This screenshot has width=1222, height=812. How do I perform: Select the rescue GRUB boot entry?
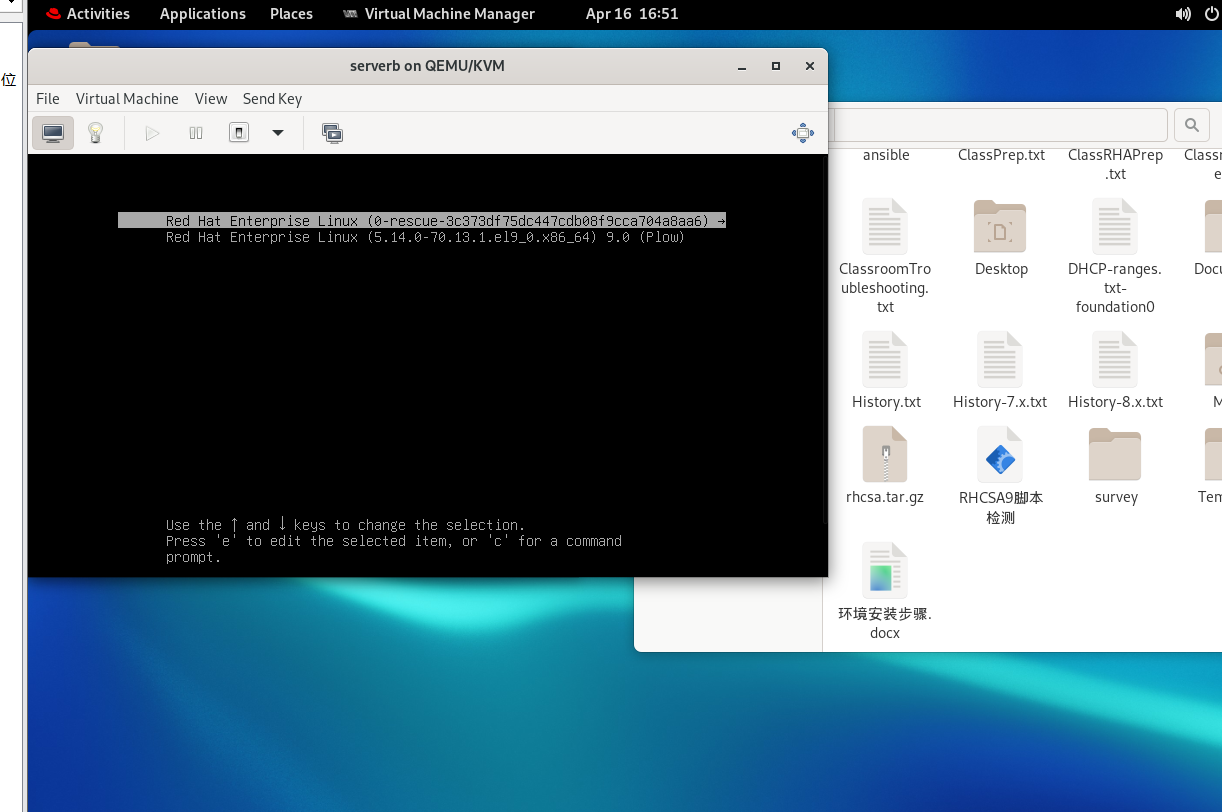click(x=422, y=221)
